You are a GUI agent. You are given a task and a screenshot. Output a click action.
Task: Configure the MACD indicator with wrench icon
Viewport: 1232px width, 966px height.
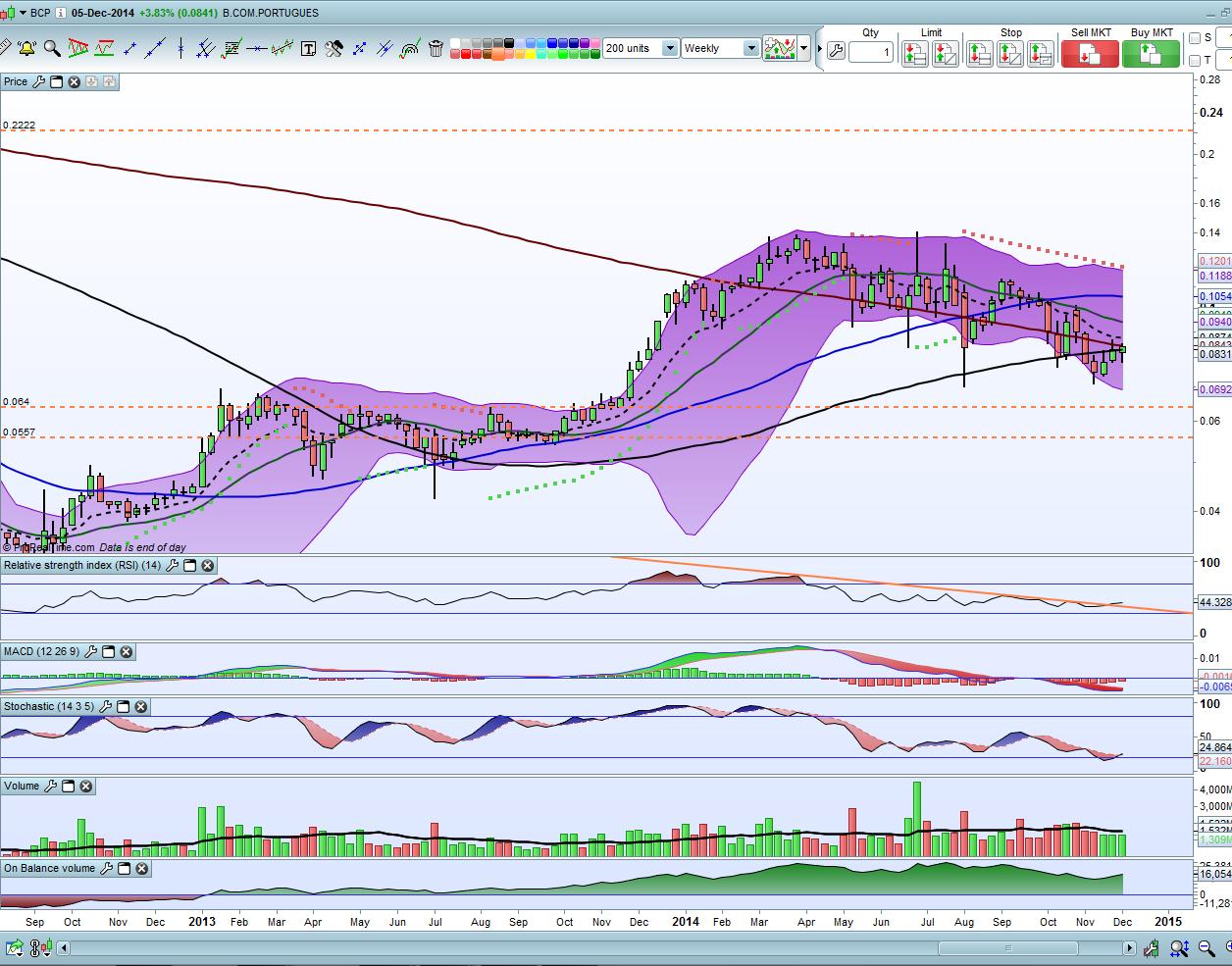[91, 652]
